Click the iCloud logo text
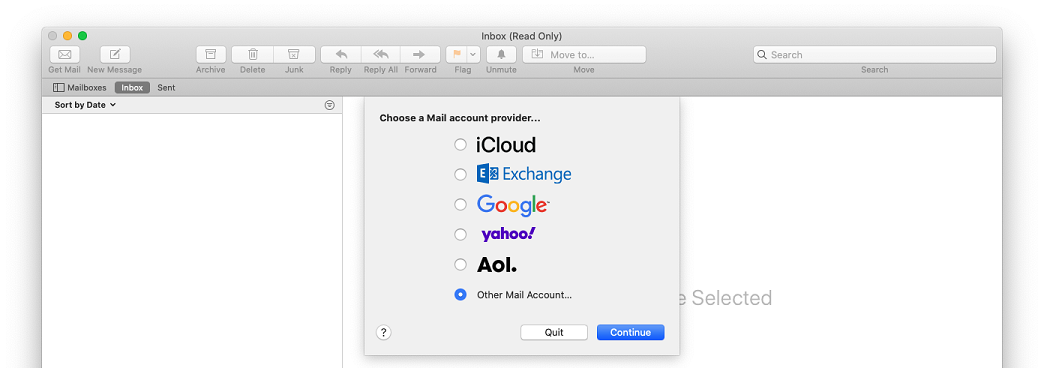The width and height of the screenshot is (1044, 368). 506,145
